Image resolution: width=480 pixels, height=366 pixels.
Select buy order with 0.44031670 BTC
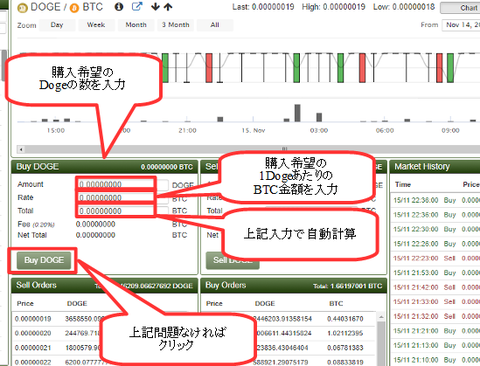point(289,319)
